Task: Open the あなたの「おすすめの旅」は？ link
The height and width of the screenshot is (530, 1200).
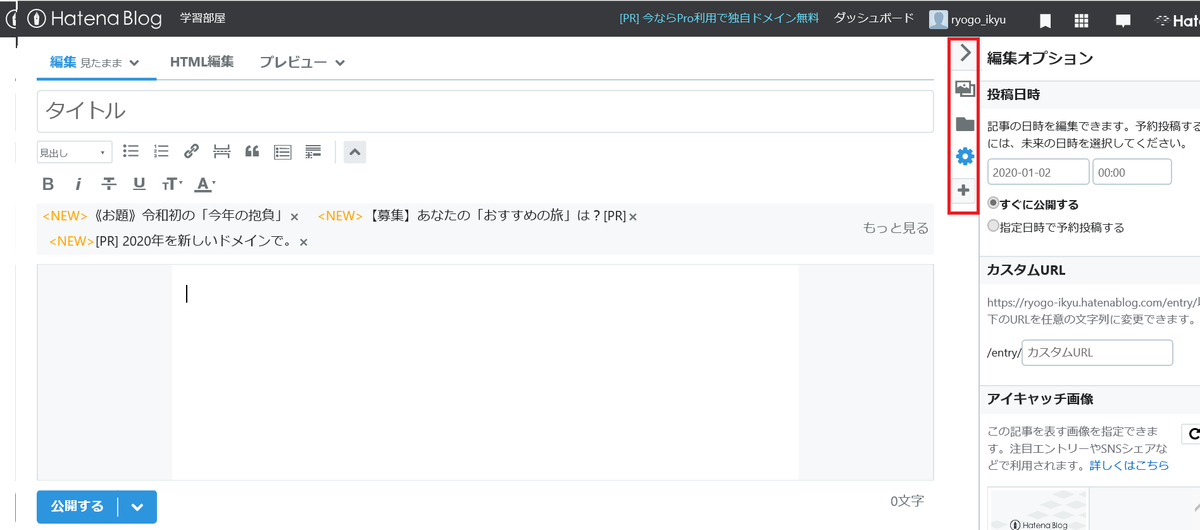Action: [496, 216]
